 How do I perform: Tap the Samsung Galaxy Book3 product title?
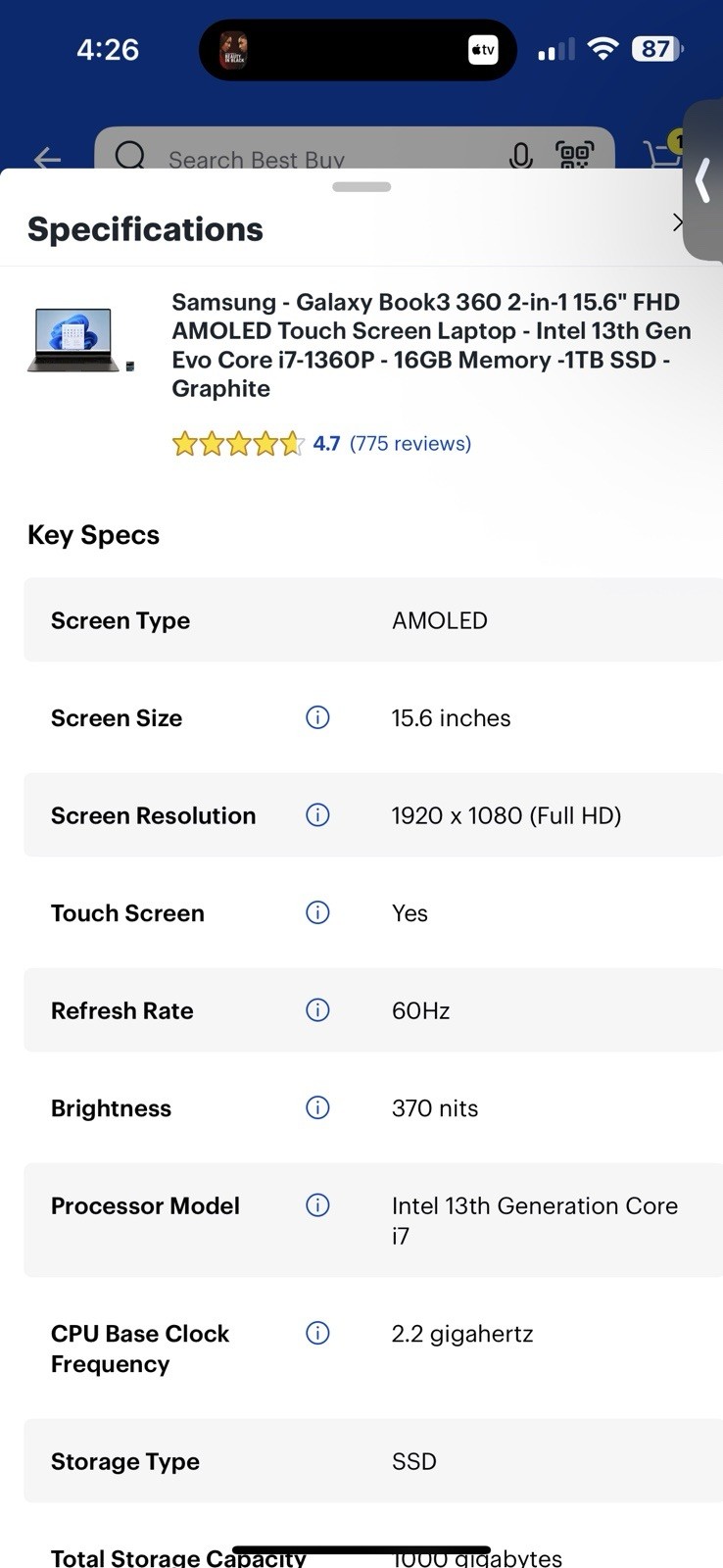click(x=431, y=345)
